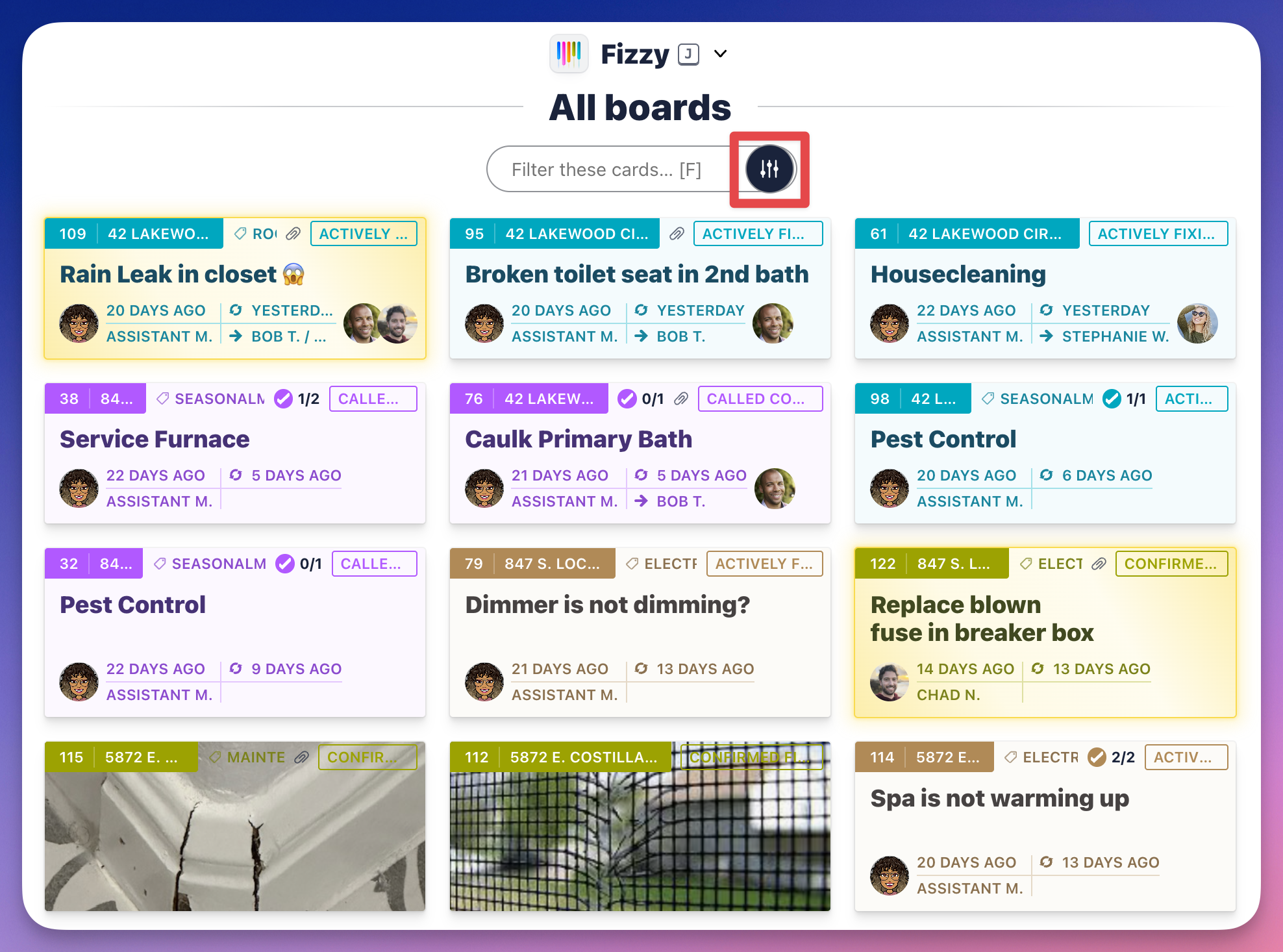
Task: Click the tag icon on Service Furnace card
Action: (162, 398)
